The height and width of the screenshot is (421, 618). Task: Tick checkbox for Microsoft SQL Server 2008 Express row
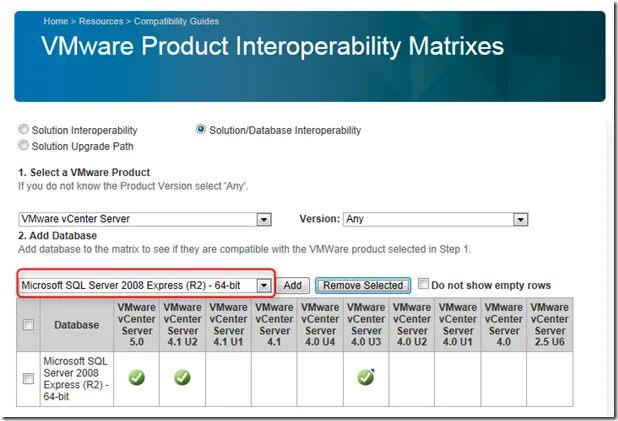coord(28,379)
